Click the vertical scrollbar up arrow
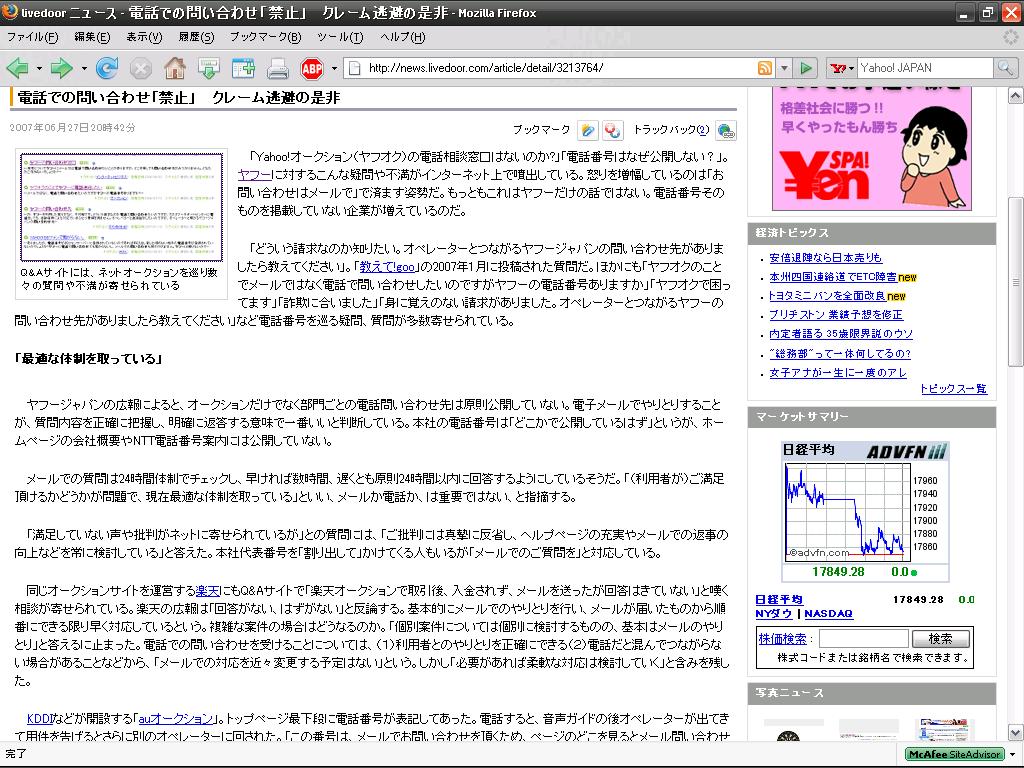The width and height of the screenshot is (1024, 768). click(1015, 96)
